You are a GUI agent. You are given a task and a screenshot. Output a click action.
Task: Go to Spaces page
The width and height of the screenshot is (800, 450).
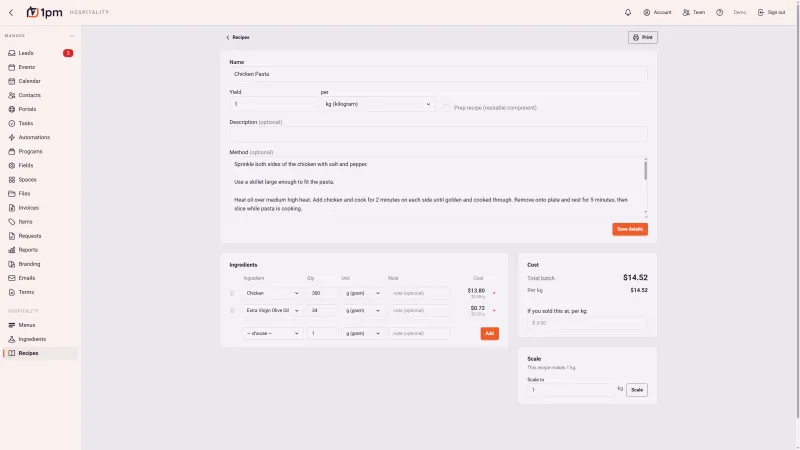tap(40, 180)
